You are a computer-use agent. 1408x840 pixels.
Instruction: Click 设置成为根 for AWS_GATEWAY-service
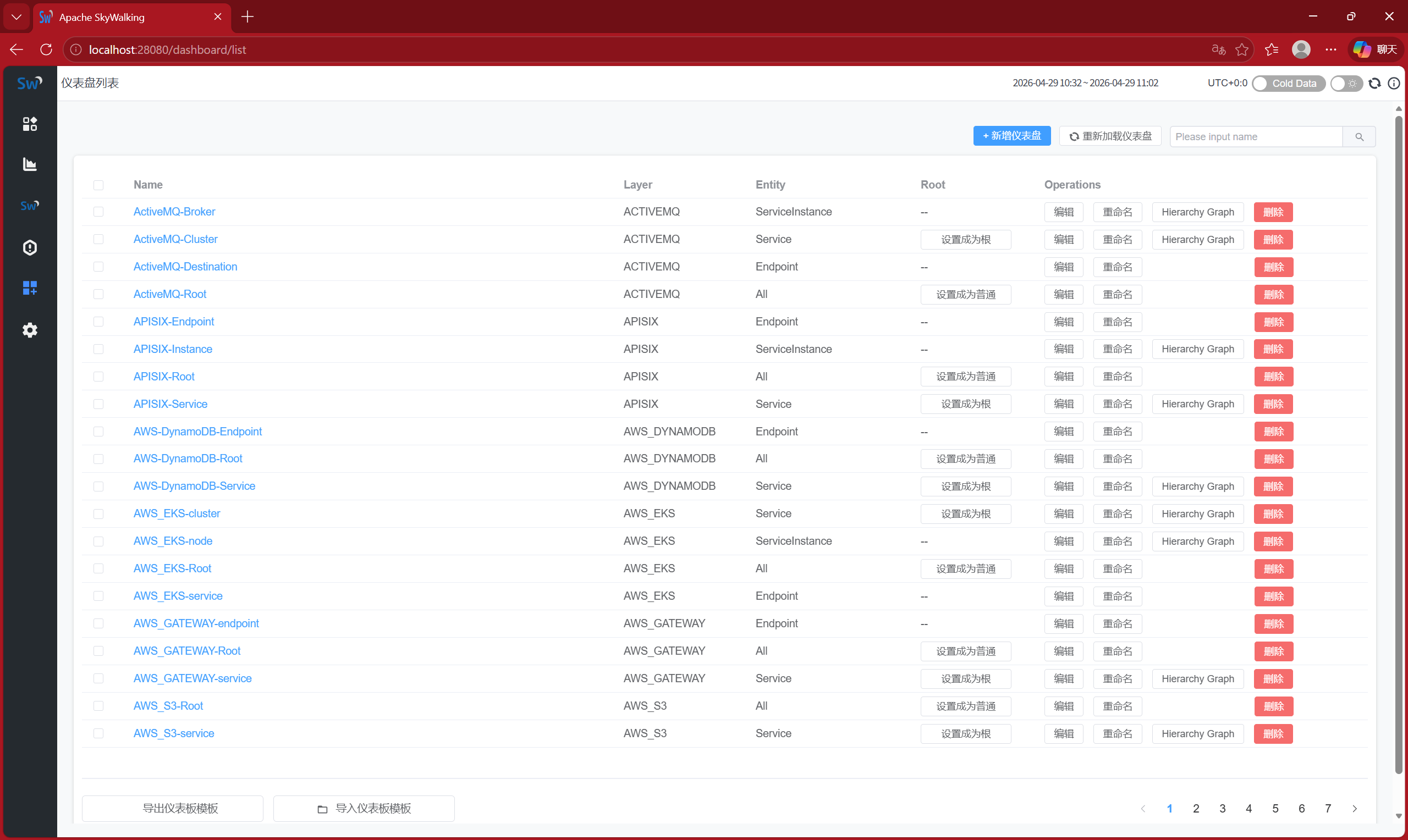pos(966,679)
